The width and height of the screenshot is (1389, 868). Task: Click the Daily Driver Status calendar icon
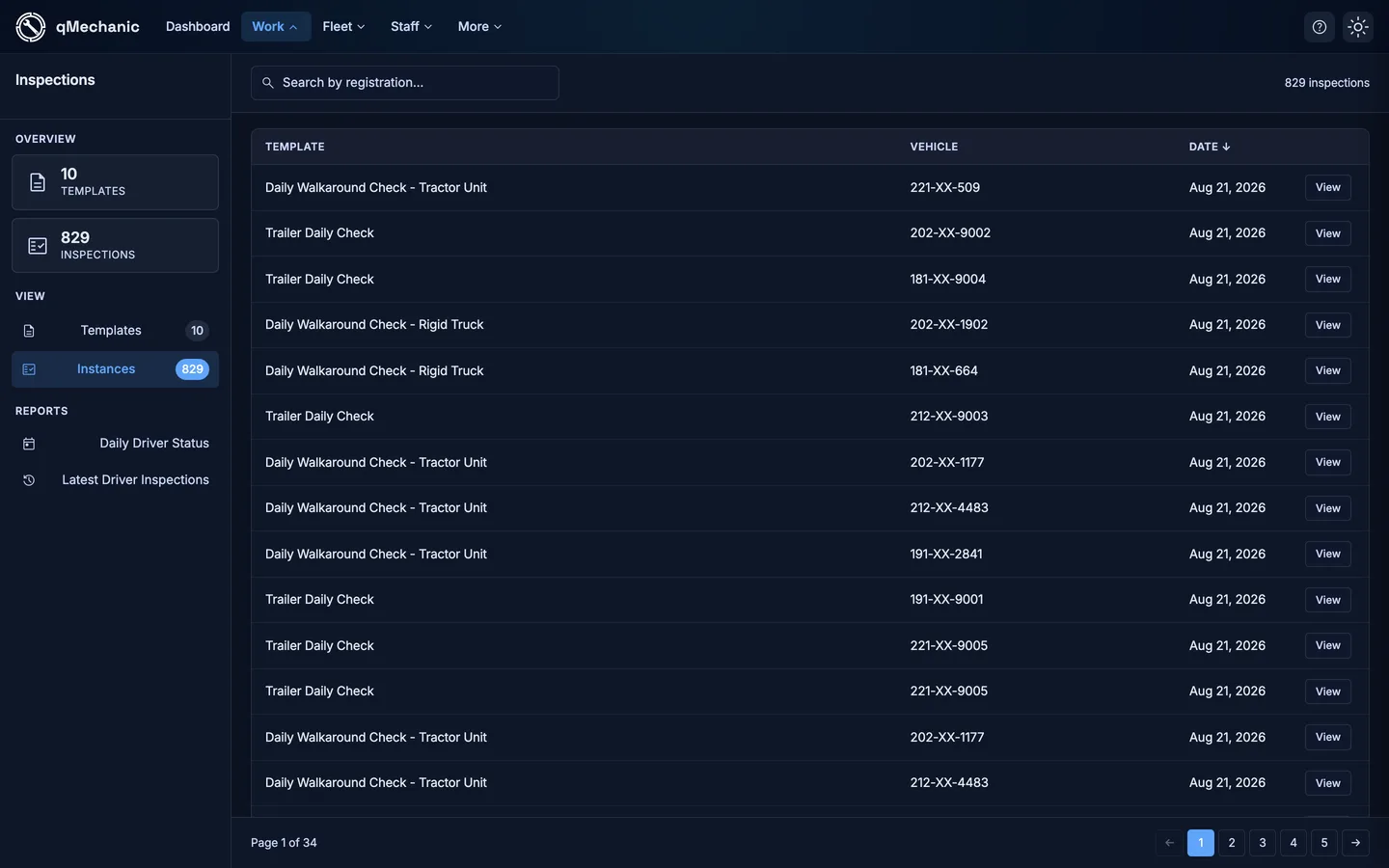click(29, 444)
